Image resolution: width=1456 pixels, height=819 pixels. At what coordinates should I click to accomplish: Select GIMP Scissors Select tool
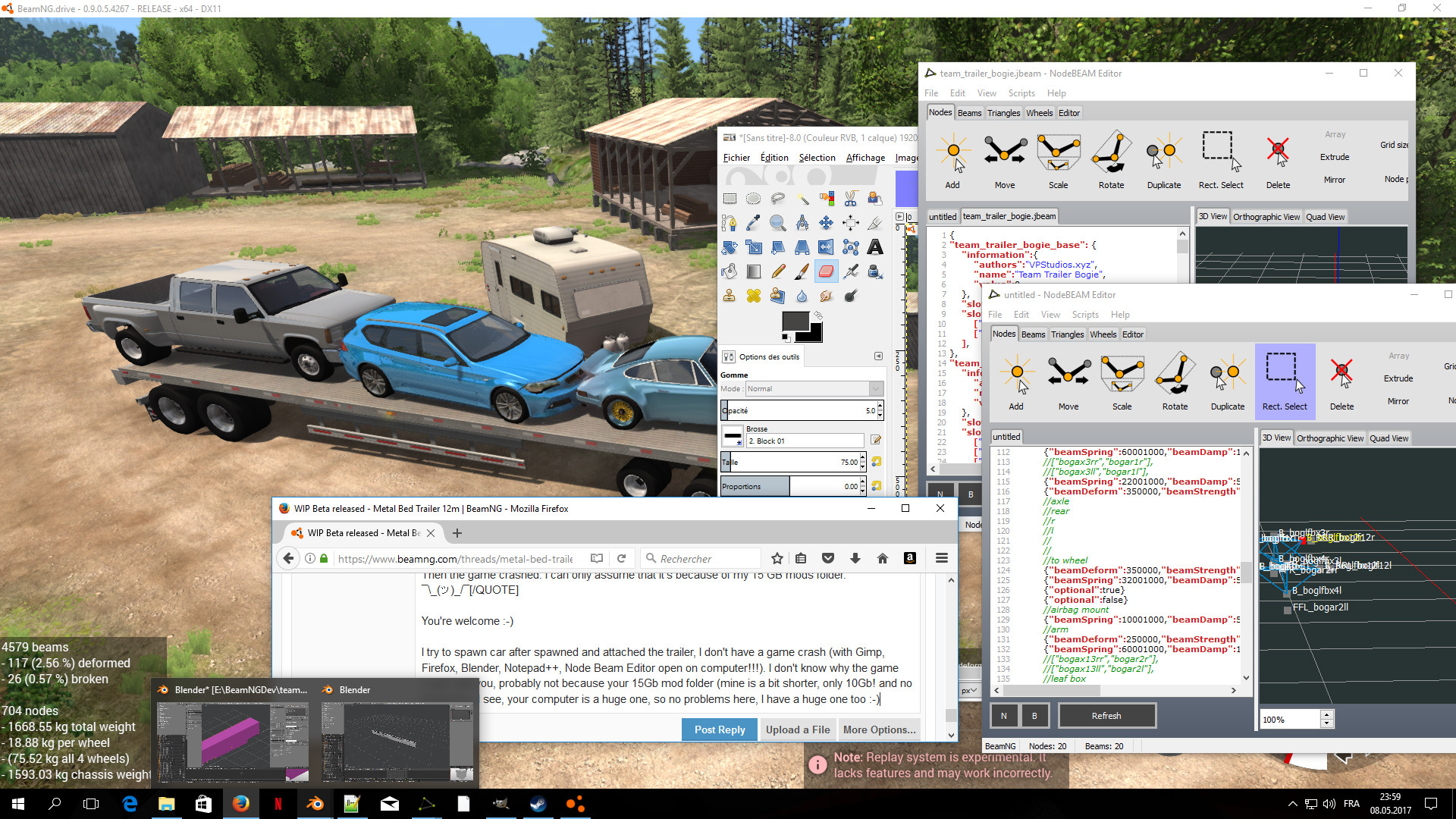click(x=851, y=199)
